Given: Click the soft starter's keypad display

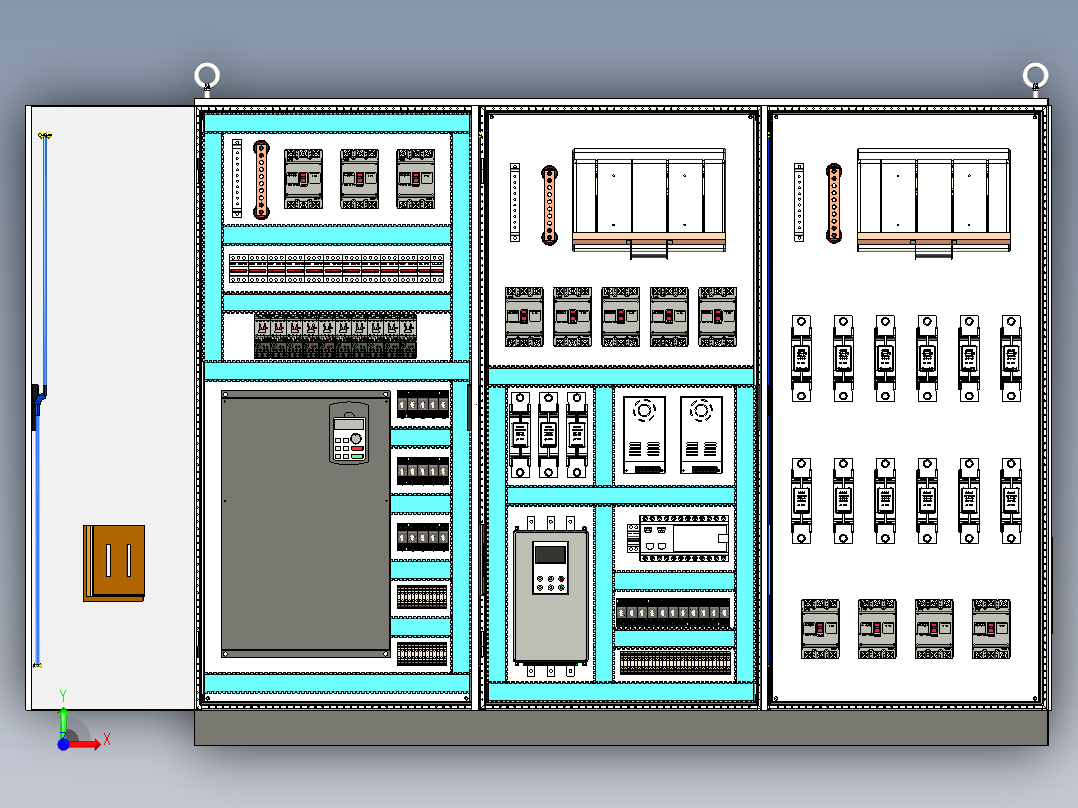Looking at the screenshot, I should [551, 554].
